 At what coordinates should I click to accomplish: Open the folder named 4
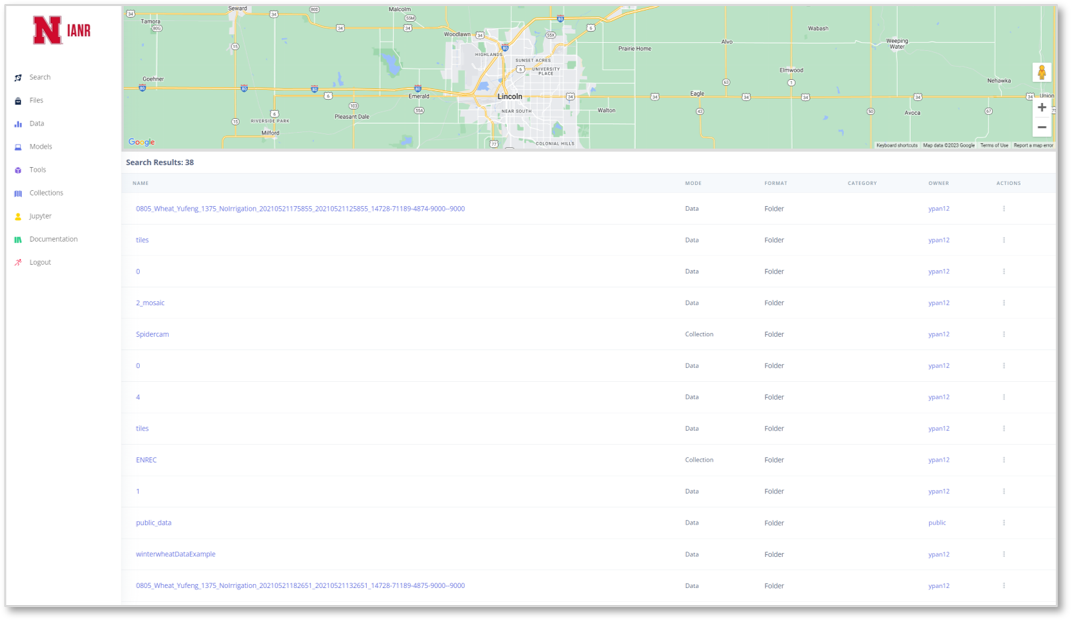[x=138, y=397]
